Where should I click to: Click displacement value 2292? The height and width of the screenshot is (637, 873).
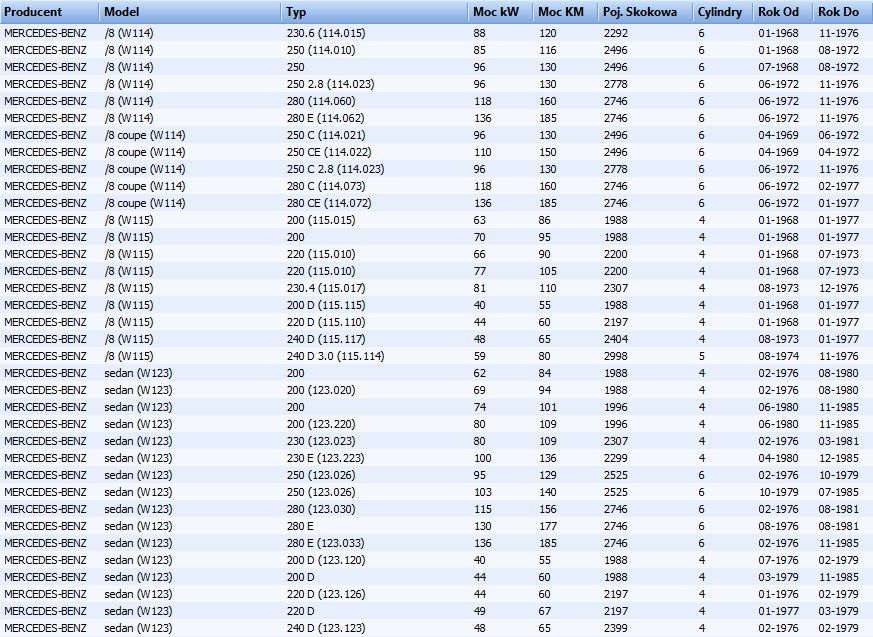pos(615,33)
